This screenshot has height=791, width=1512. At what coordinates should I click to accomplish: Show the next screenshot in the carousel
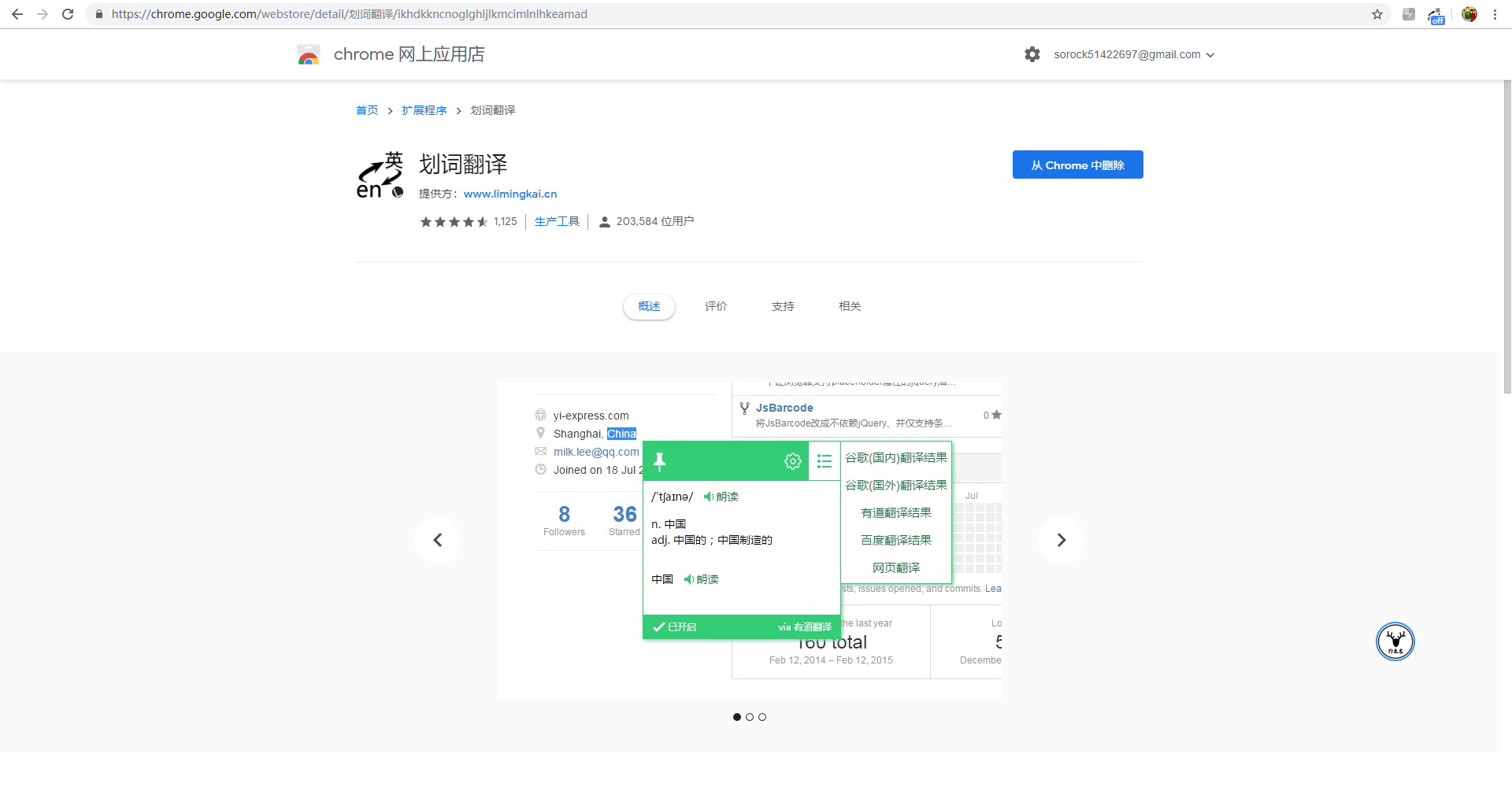(x=1062, y=540)
